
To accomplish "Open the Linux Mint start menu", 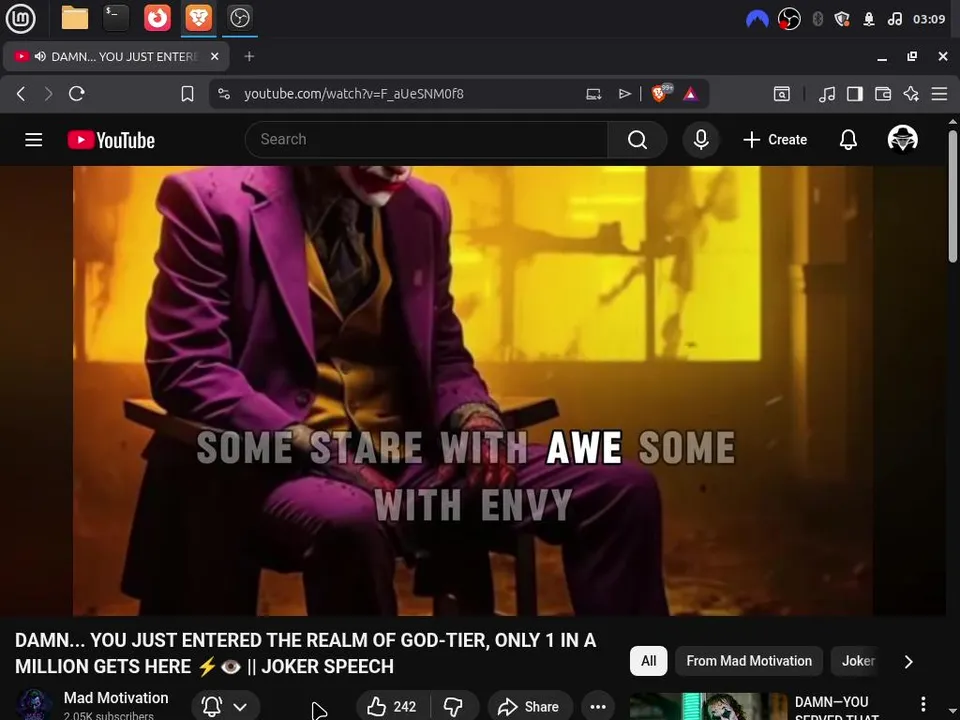I will 20,18.
